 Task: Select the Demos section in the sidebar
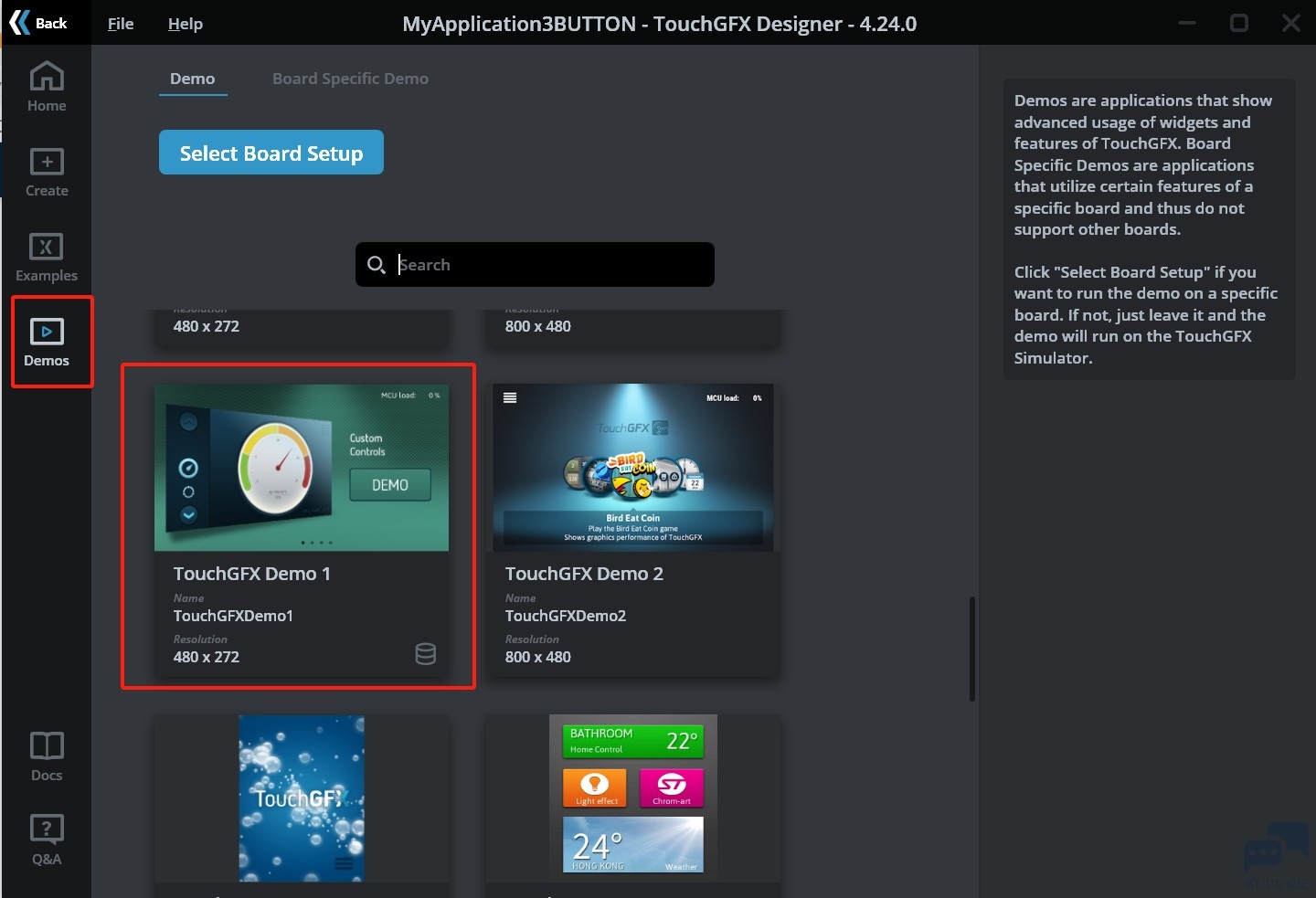(47, 342)
